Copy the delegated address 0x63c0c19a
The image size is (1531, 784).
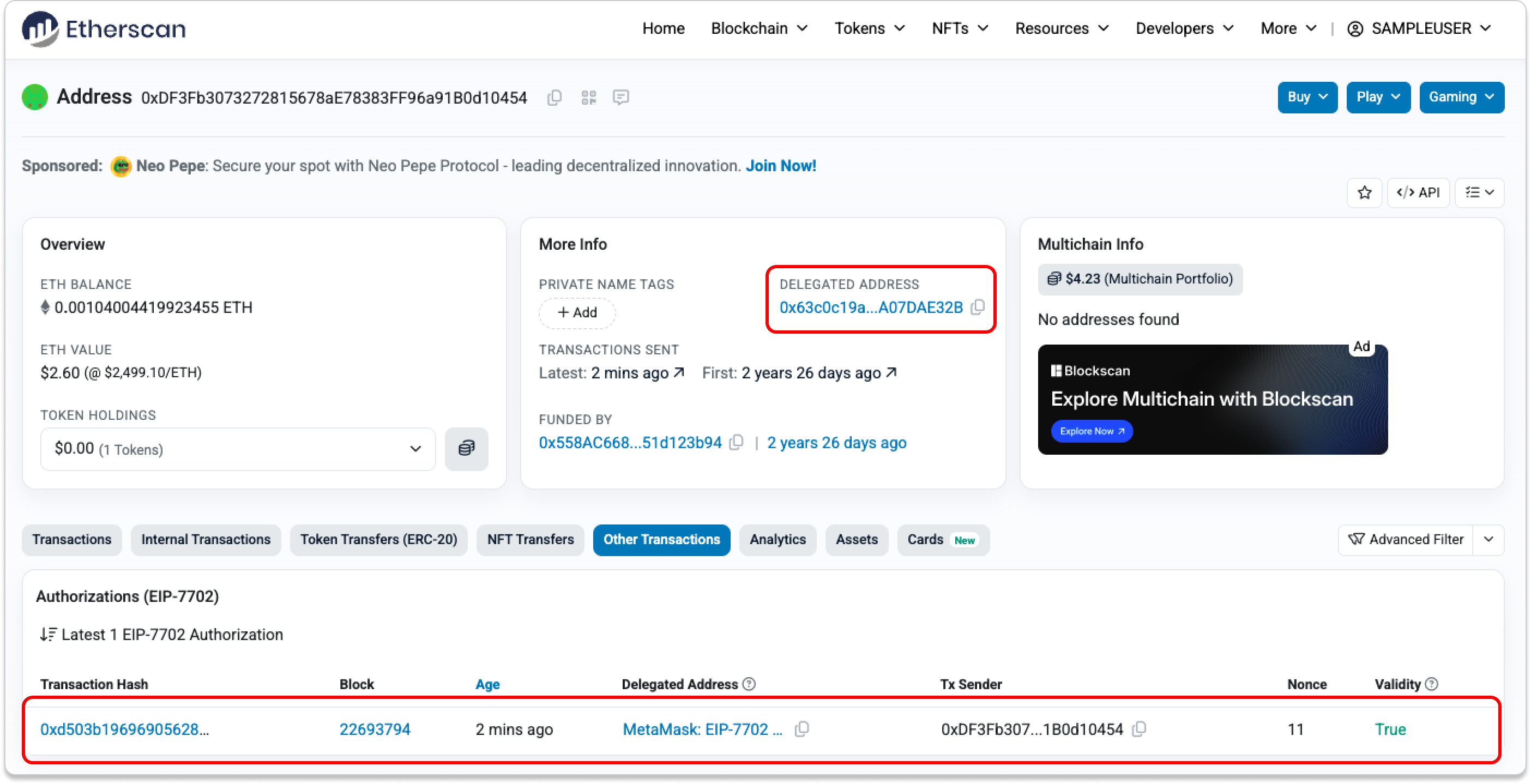pyautogui.click(x=978, y=307)
